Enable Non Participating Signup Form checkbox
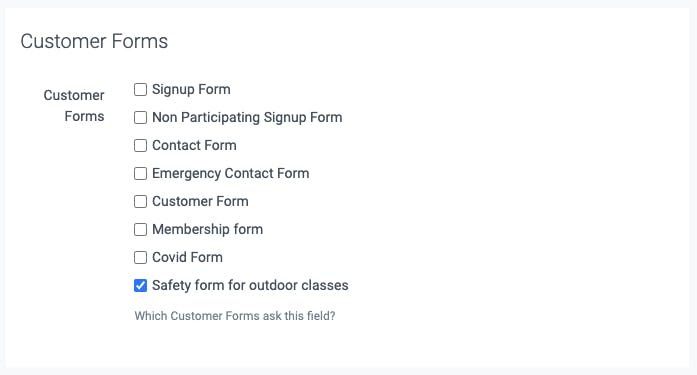The height and width of the screenshot is (375, 697). click(x=140, y=117)
